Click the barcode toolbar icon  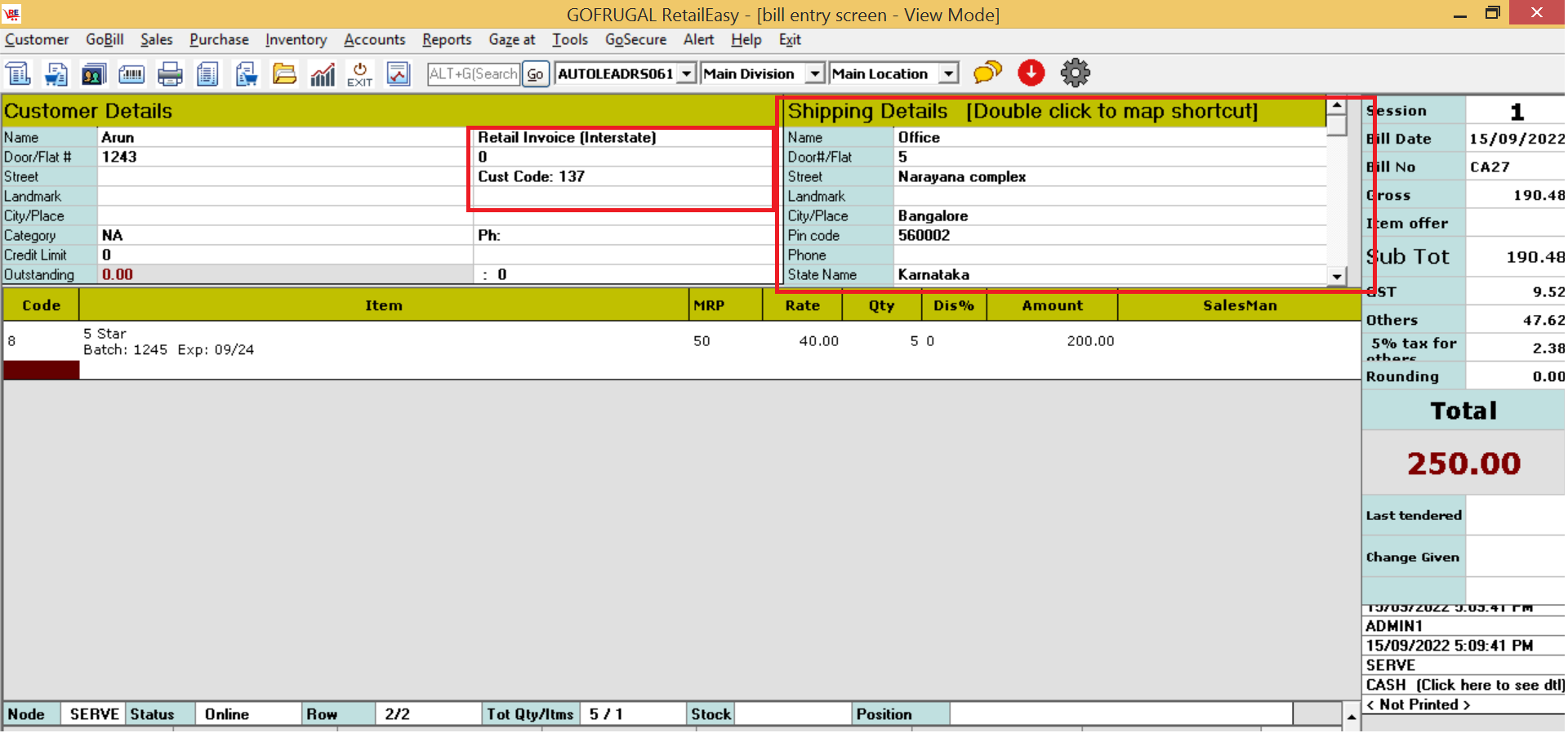131,73
